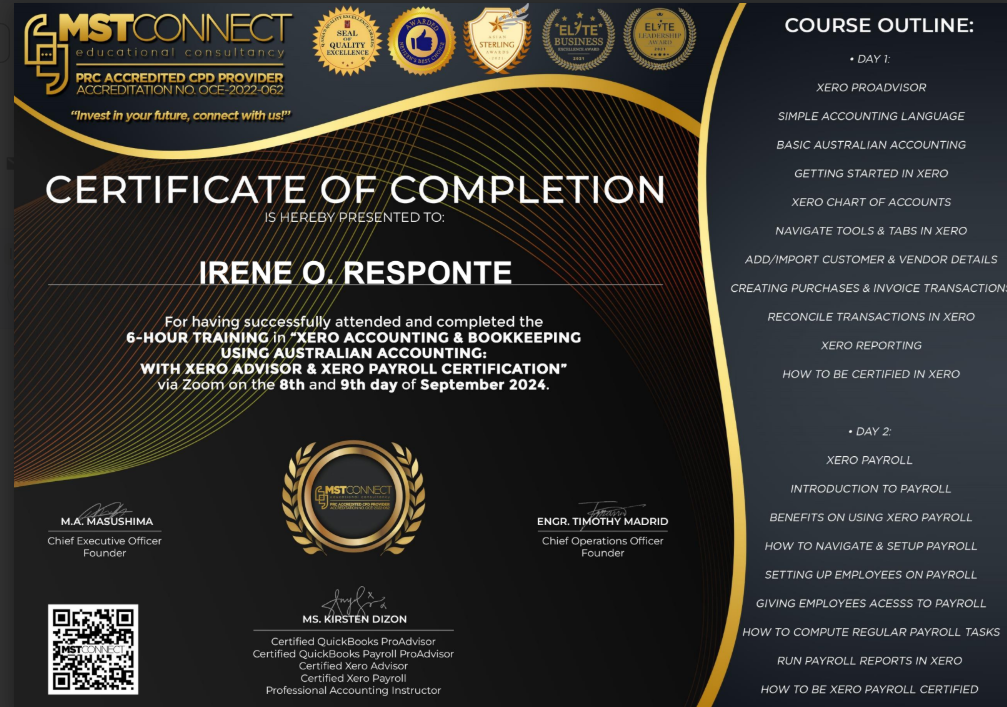1007x707 pixels.
Task: Click 'XERO CHART OF ACCOUNTS' outline item
Action: [871, 202]
